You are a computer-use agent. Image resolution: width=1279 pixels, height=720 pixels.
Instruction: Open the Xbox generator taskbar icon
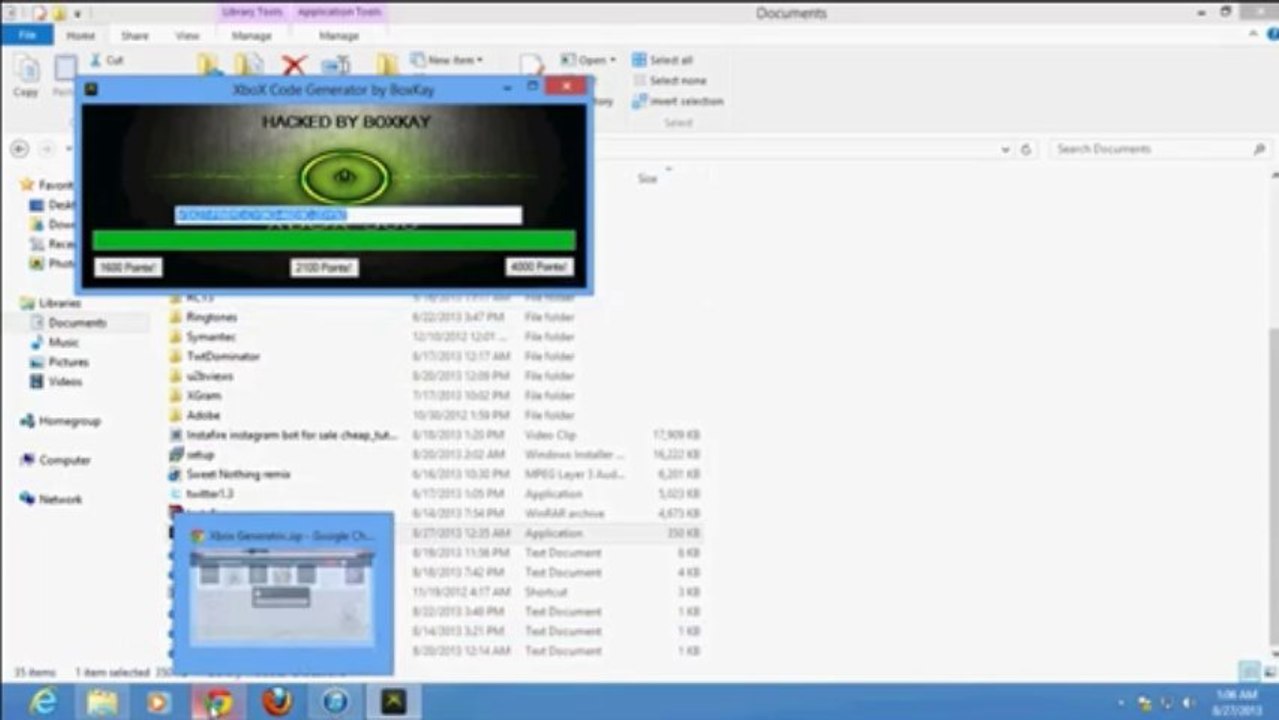(x=393, y=703)
